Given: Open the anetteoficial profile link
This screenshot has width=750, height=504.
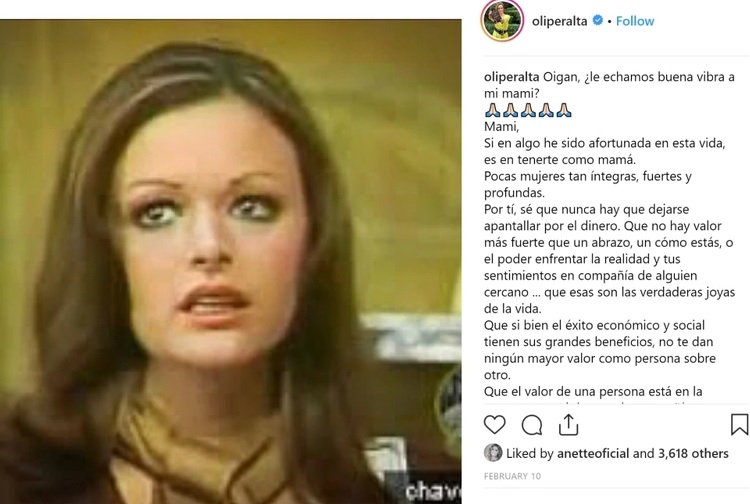Looking at the screenshot, I should point(593,453).
